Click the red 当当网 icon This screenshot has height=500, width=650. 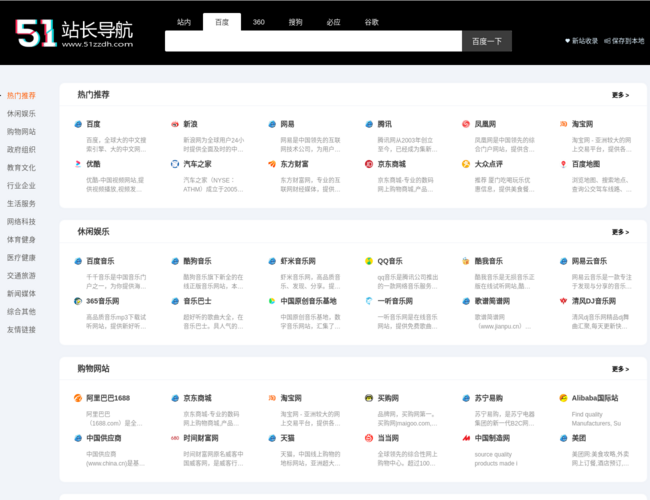tap(369, 438)
